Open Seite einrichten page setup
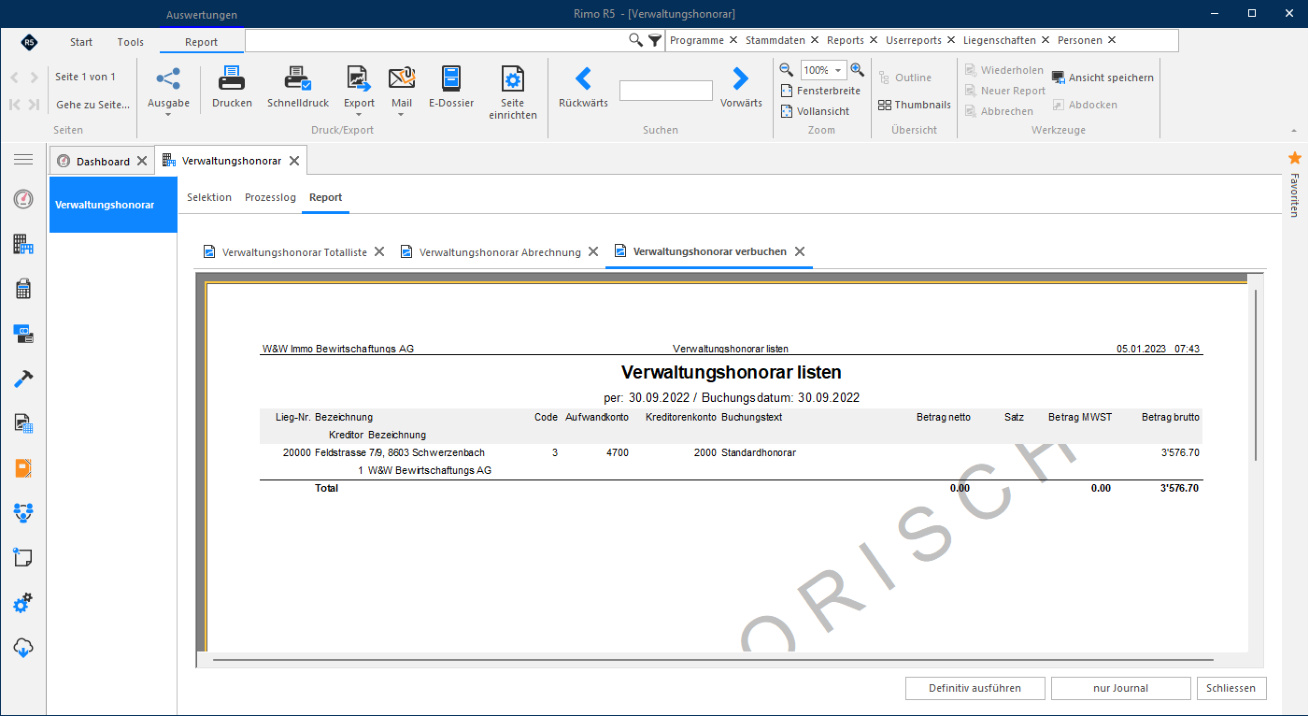Viewport: 1309px width, 716px height. 513,79
